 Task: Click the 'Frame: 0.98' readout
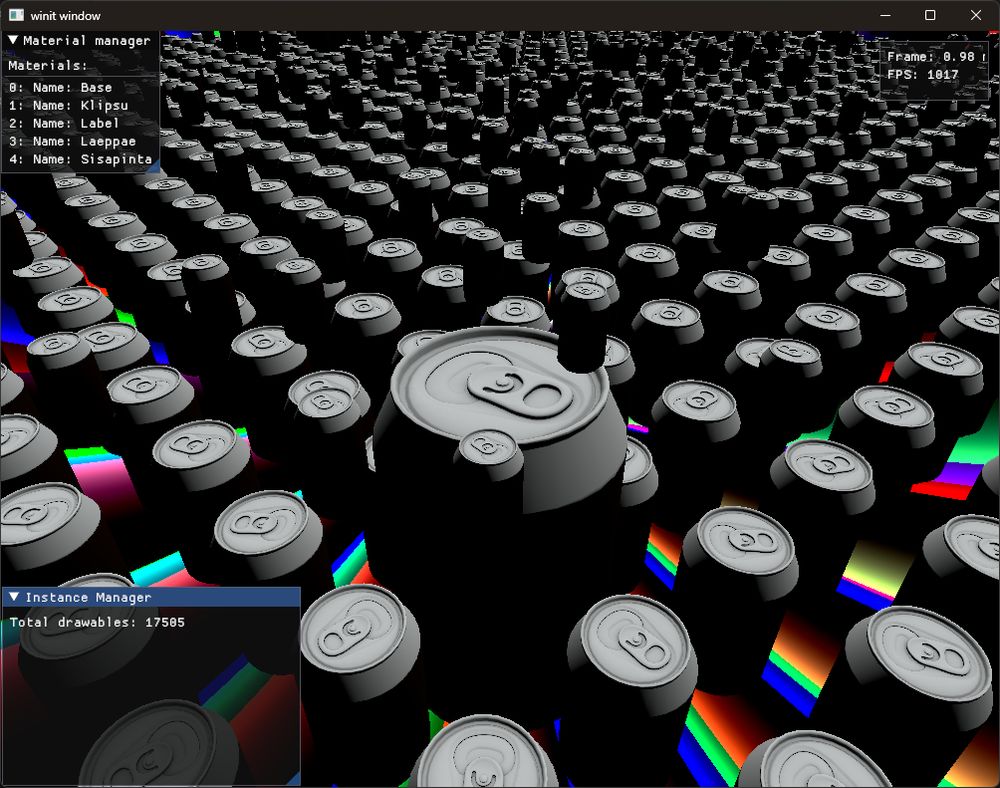[x=930, y=56]
